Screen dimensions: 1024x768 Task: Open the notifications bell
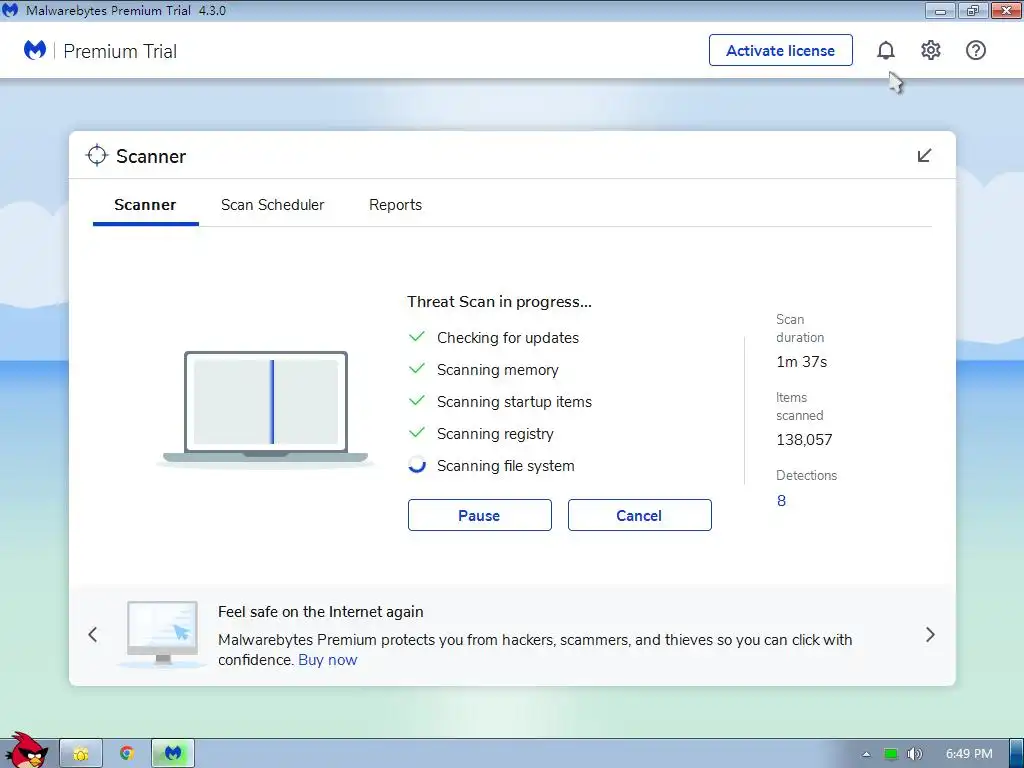pyautogui.click(x=886, y=50)
